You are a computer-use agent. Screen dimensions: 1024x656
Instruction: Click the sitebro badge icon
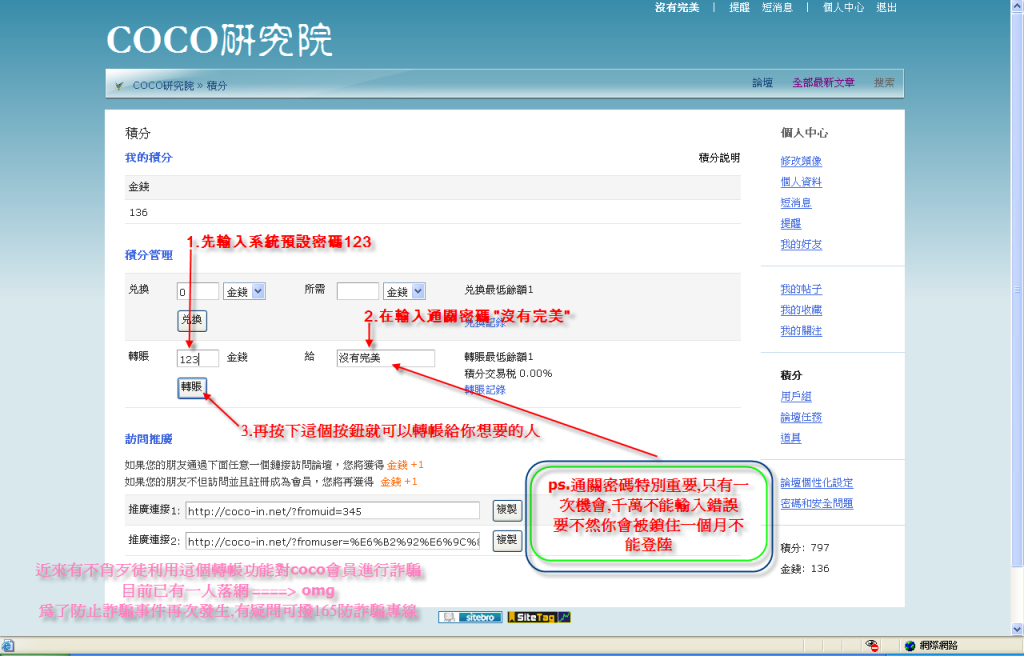coord(470,617)
